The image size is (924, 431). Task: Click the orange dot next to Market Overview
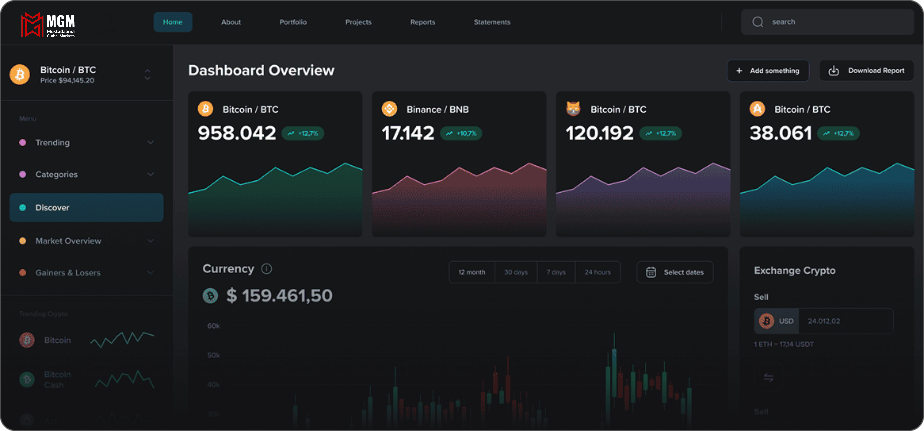pos(22,241)
